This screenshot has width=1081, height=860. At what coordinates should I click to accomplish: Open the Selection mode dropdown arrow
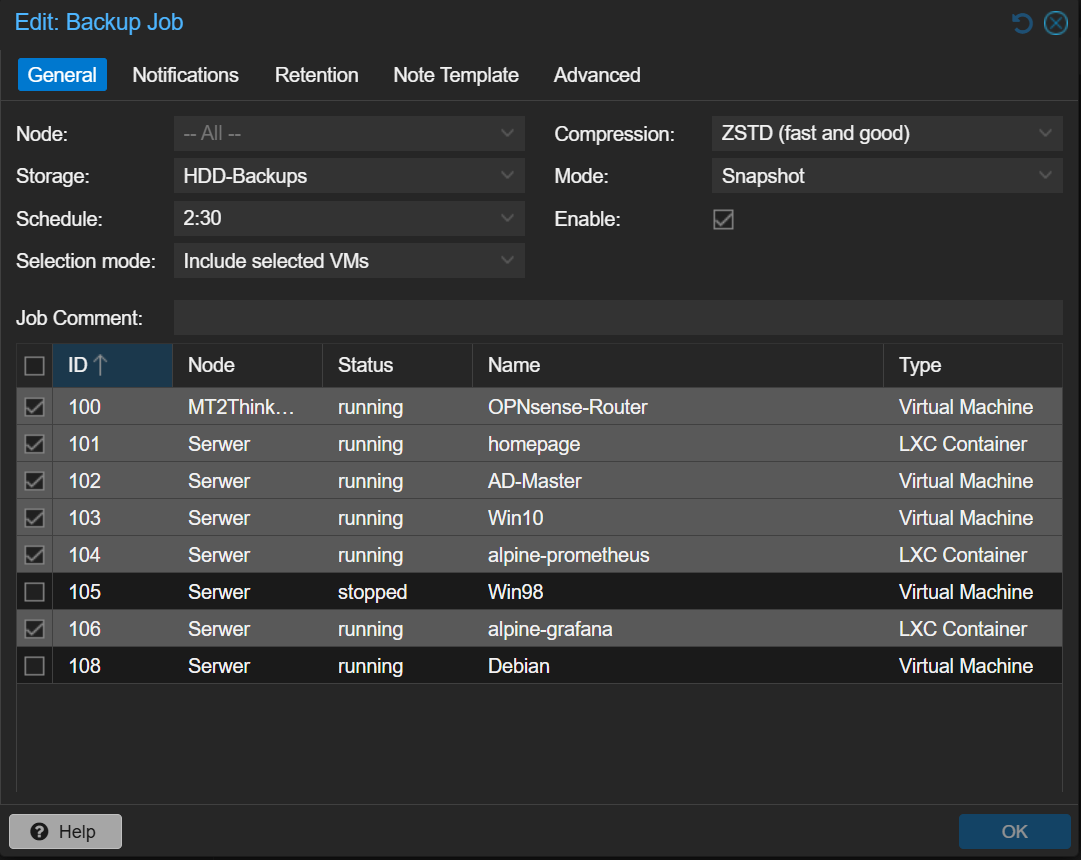pyautogui.click(x=507, y=261)
